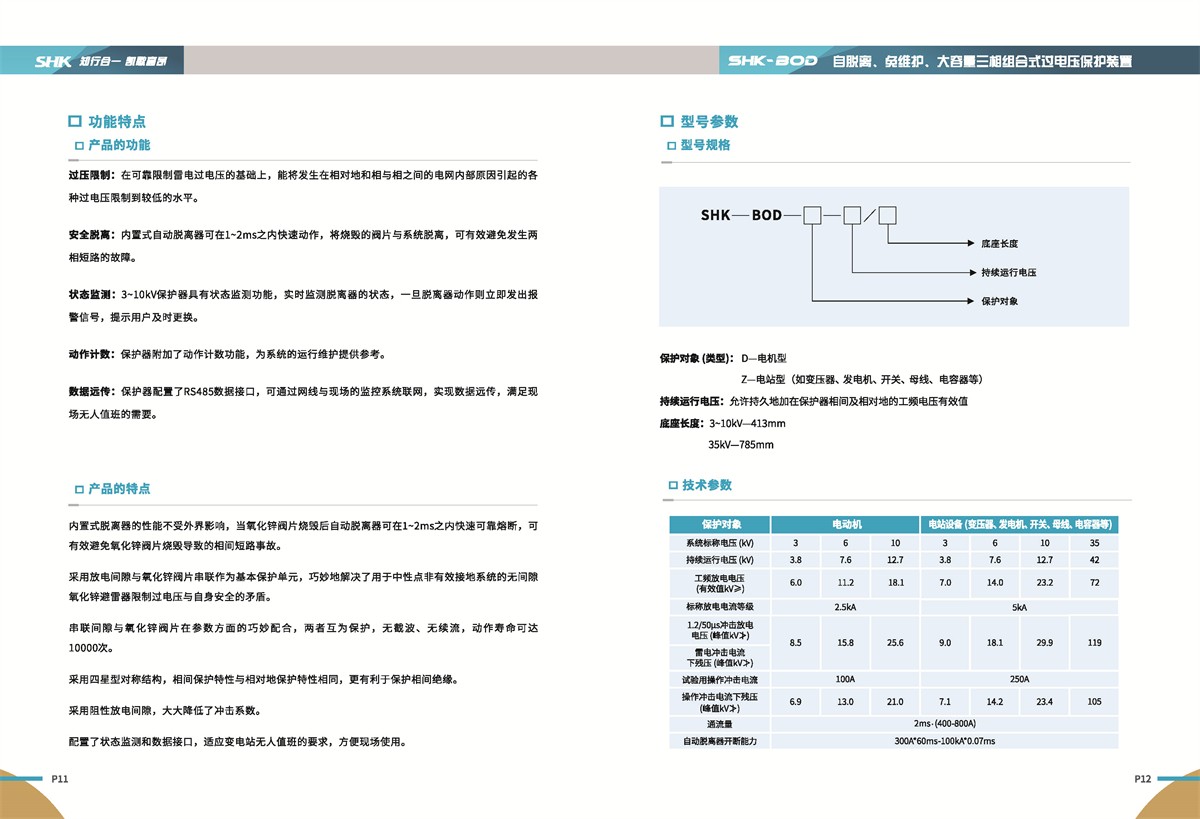Image resolution: width=1200 pixels, height=819 pixels.
Task: Click the "SHK—BOD" model code in the diagram
Action: [741, 215]
